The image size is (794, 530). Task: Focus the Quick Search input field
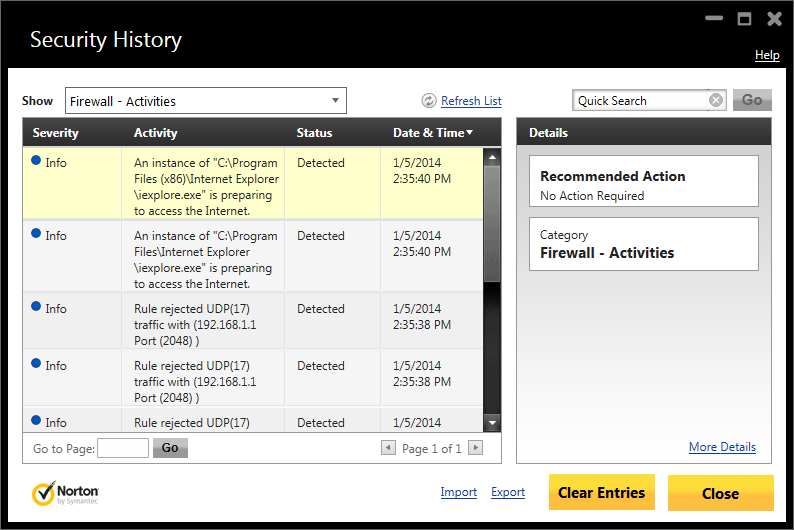641,100
